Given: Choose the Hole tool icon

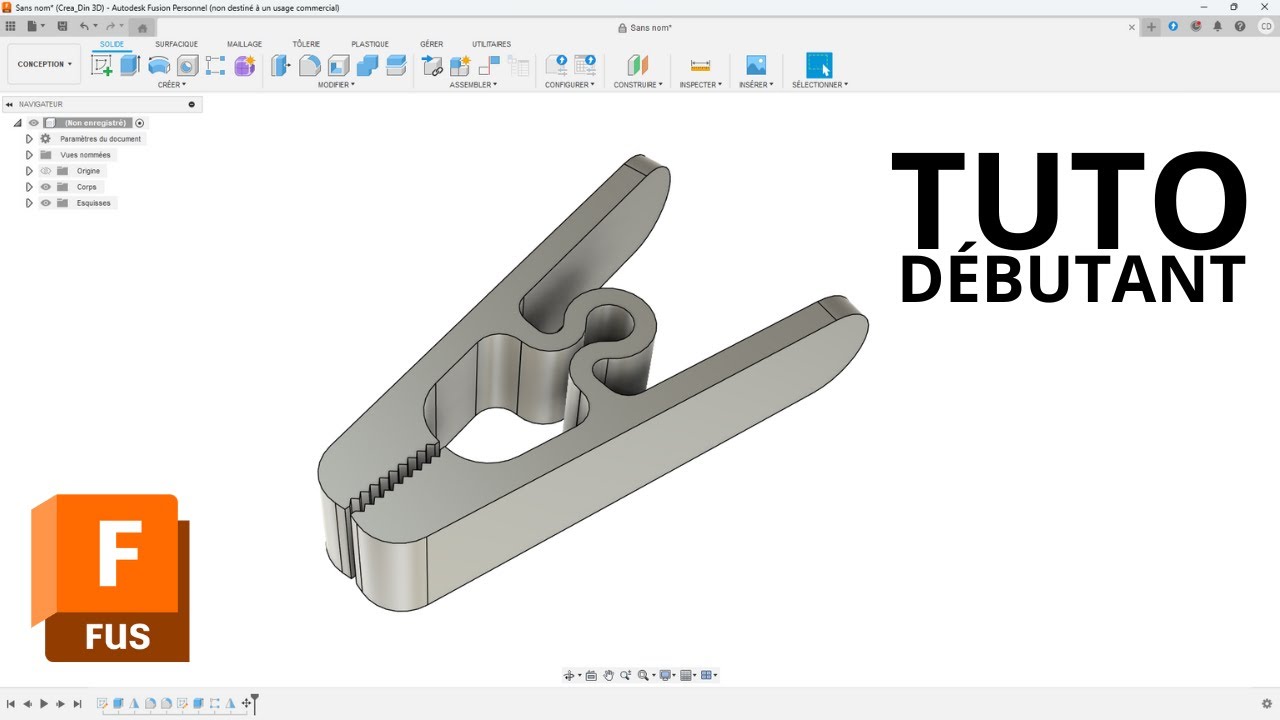Looking at the screenshot, I should tap(187, 66).
